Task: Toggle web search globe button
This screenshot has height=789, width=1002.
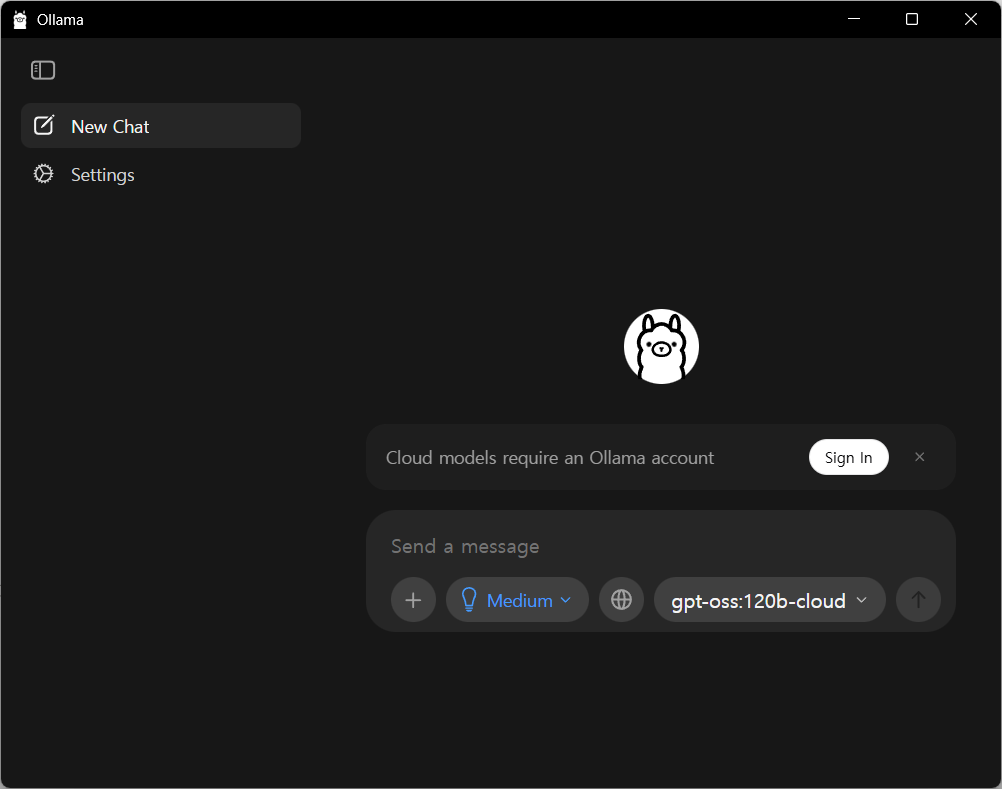Action: coord(621,600)
